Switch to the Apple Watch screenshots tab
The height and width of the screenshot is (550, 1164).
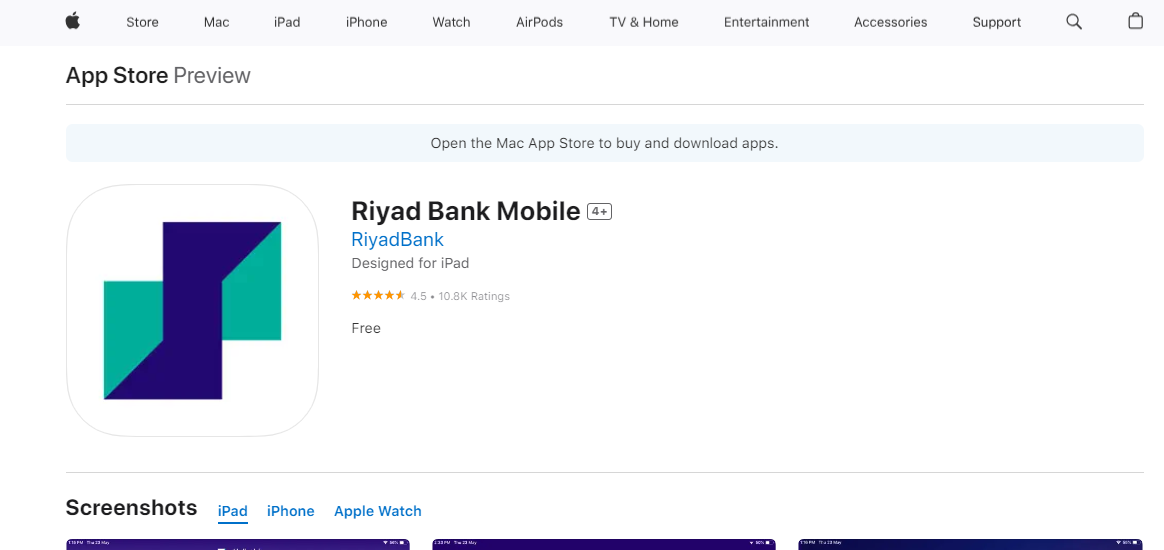[x=377, y=511]
